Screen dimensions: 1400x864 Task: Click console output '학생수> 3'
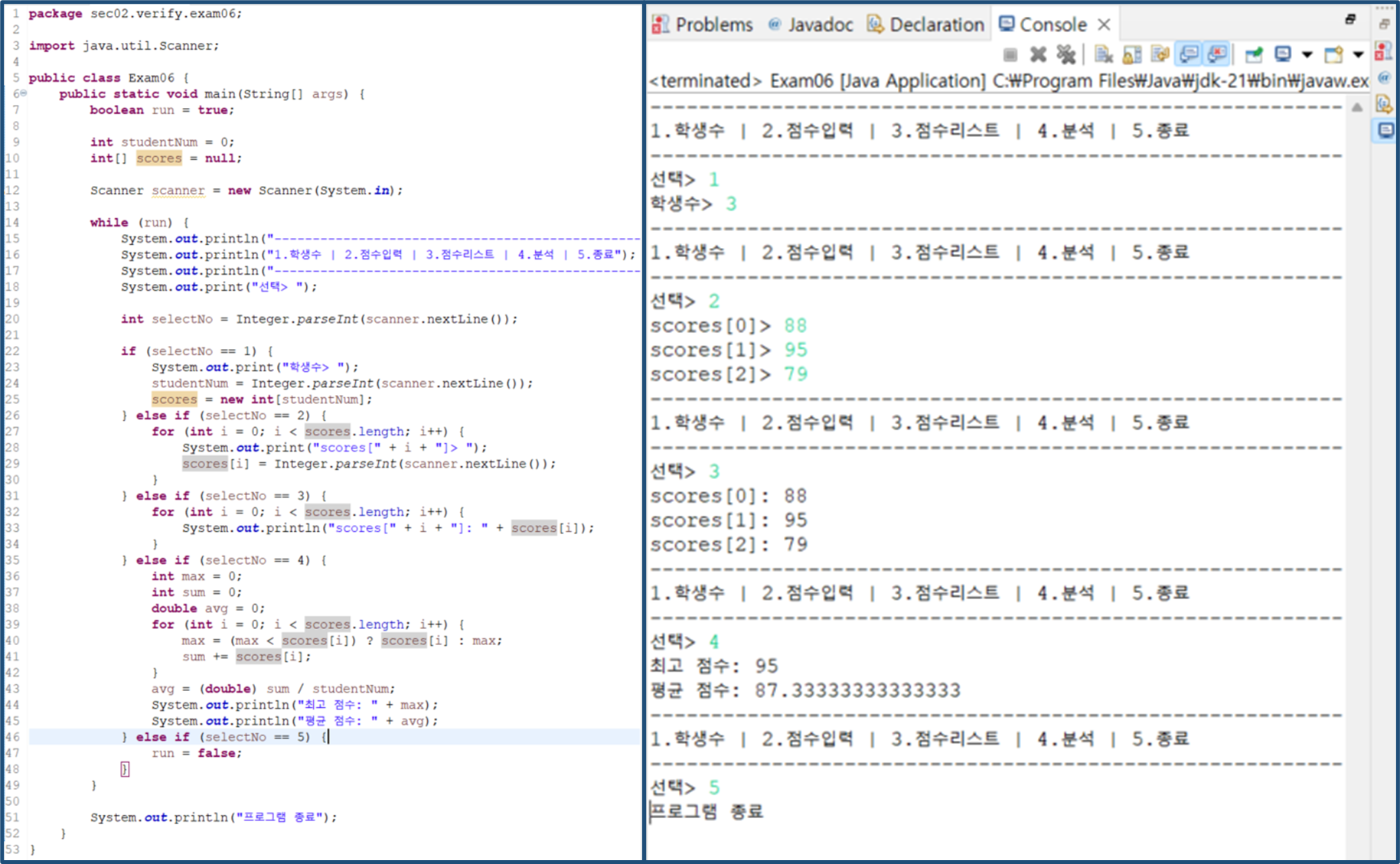click(x=693, y=204)
